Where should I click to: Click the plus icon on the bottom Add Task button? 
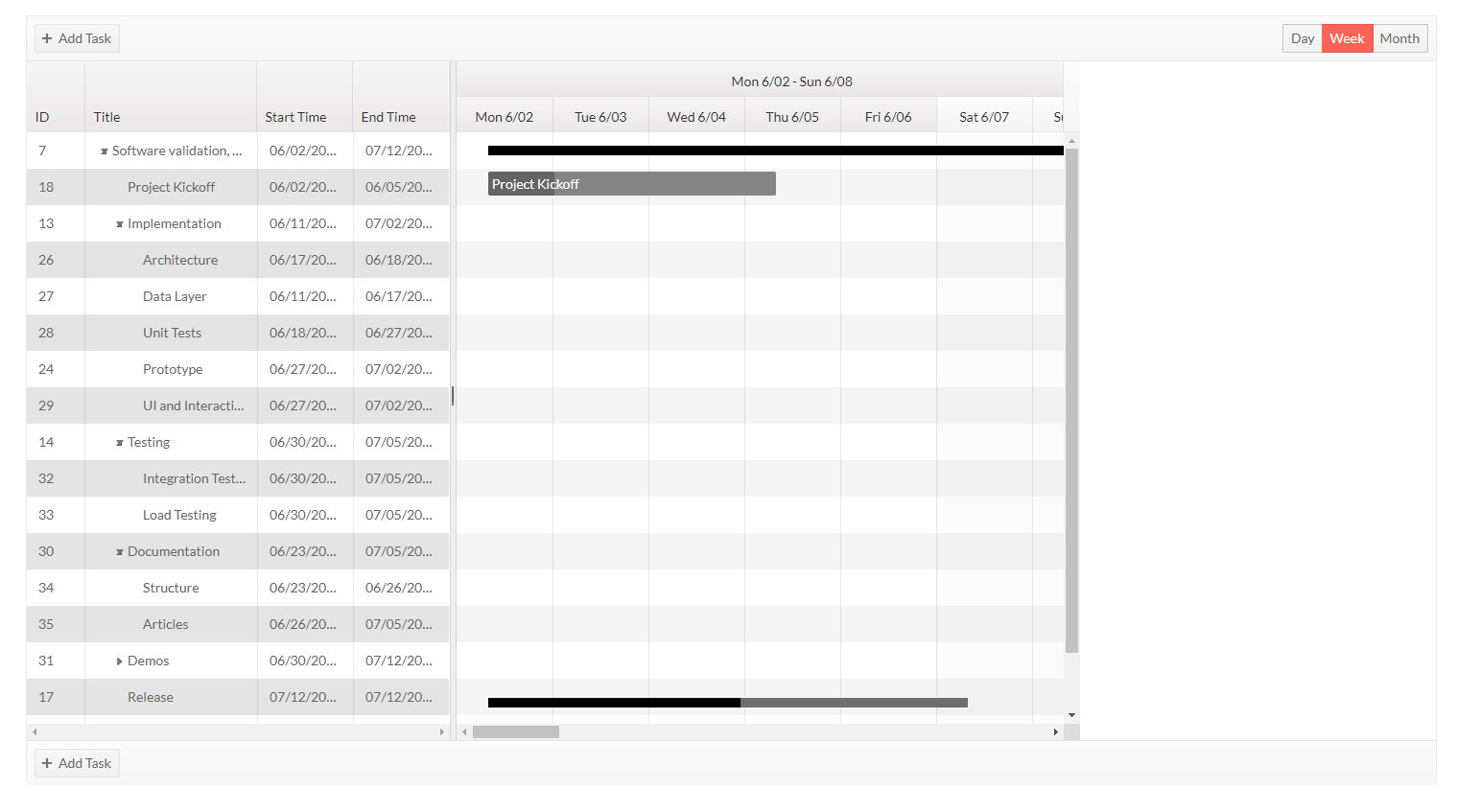(47, 763)
